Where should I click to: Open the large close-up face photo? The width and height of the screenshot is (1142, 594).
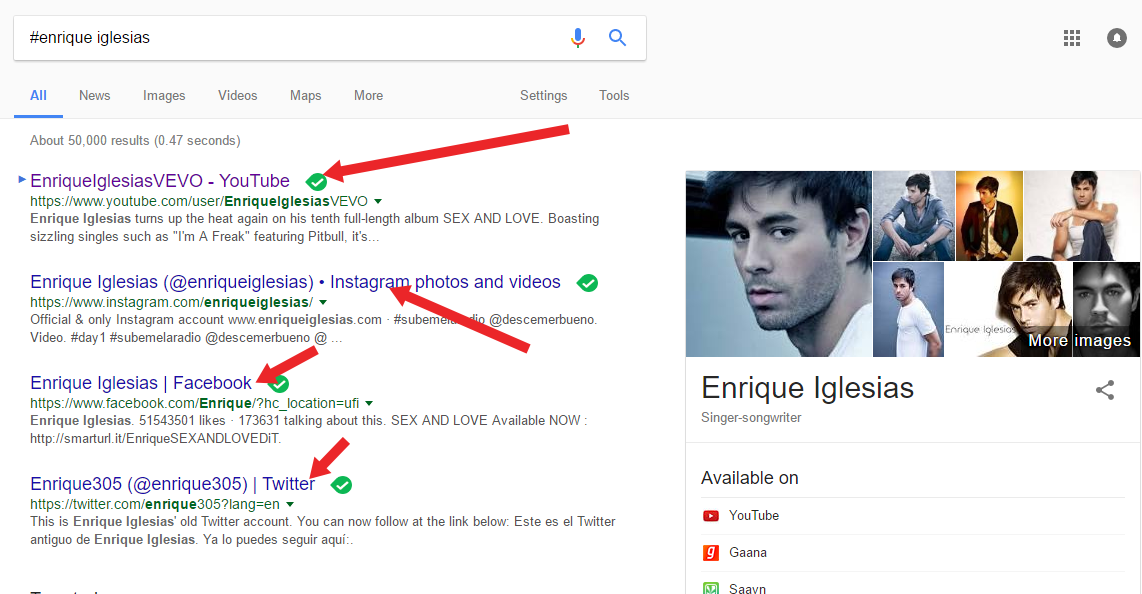pos(779,264)
